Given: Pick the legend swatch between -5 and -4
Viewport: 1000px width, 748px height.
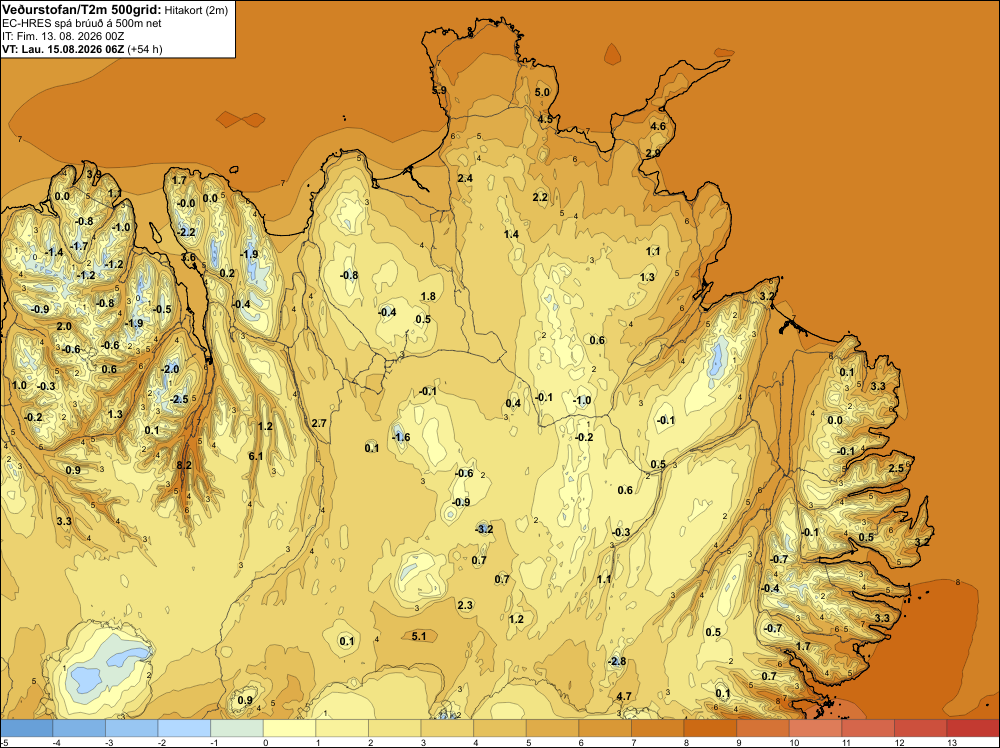Looking at the screenshot, I should coord(26,728).
